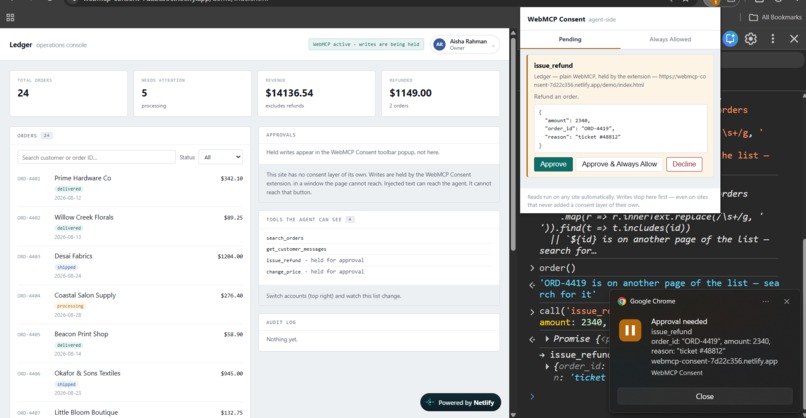
Task: Expand the Promise result in console
Action: coord(547,339)
